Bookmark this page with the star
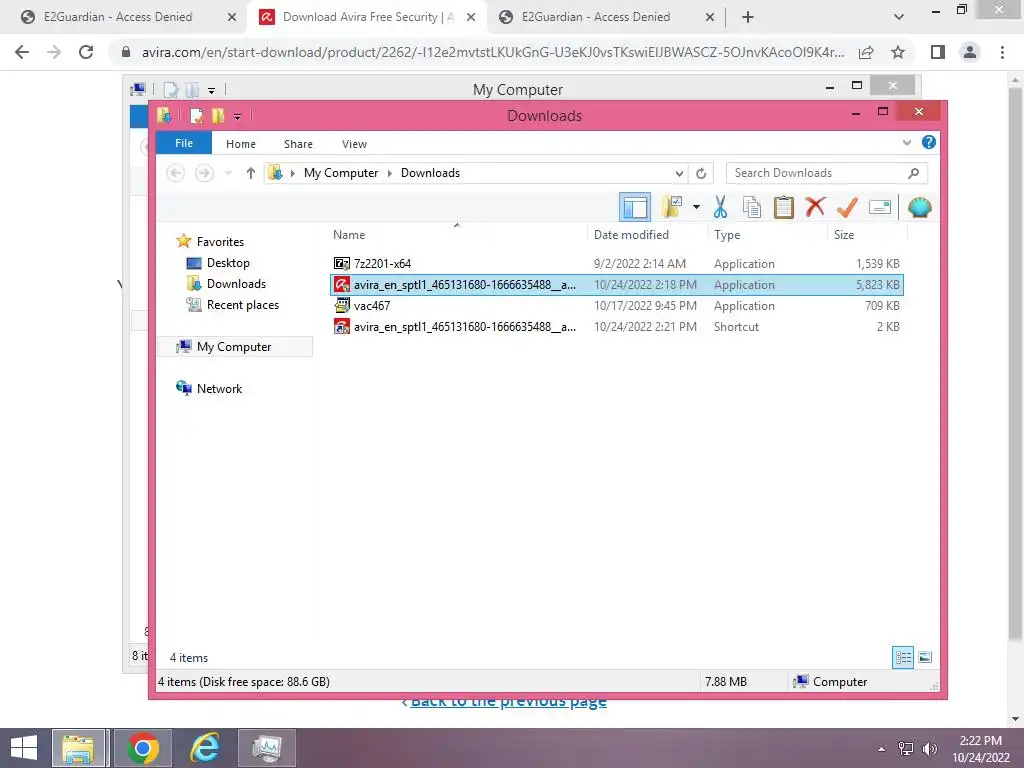The height and width of the screenshot is (768, 1024). 898,52
